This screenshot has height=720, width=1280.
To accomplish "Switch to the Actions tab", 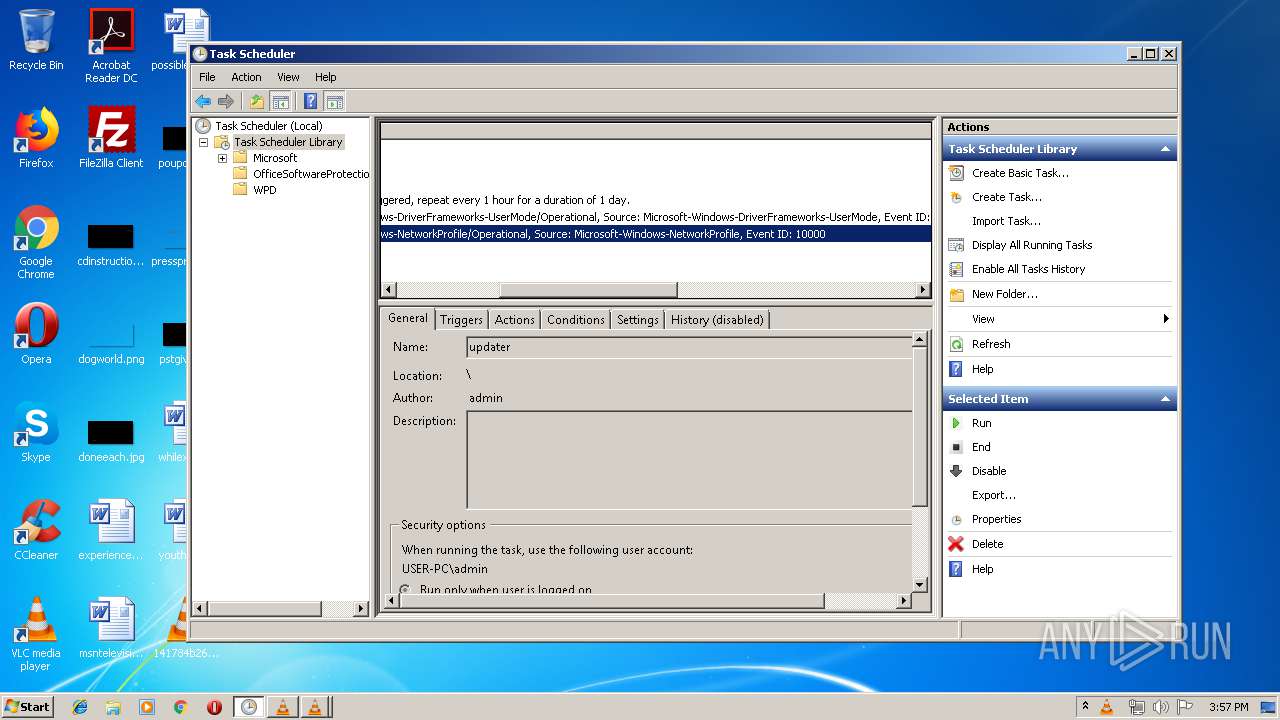I will (514, 320).
